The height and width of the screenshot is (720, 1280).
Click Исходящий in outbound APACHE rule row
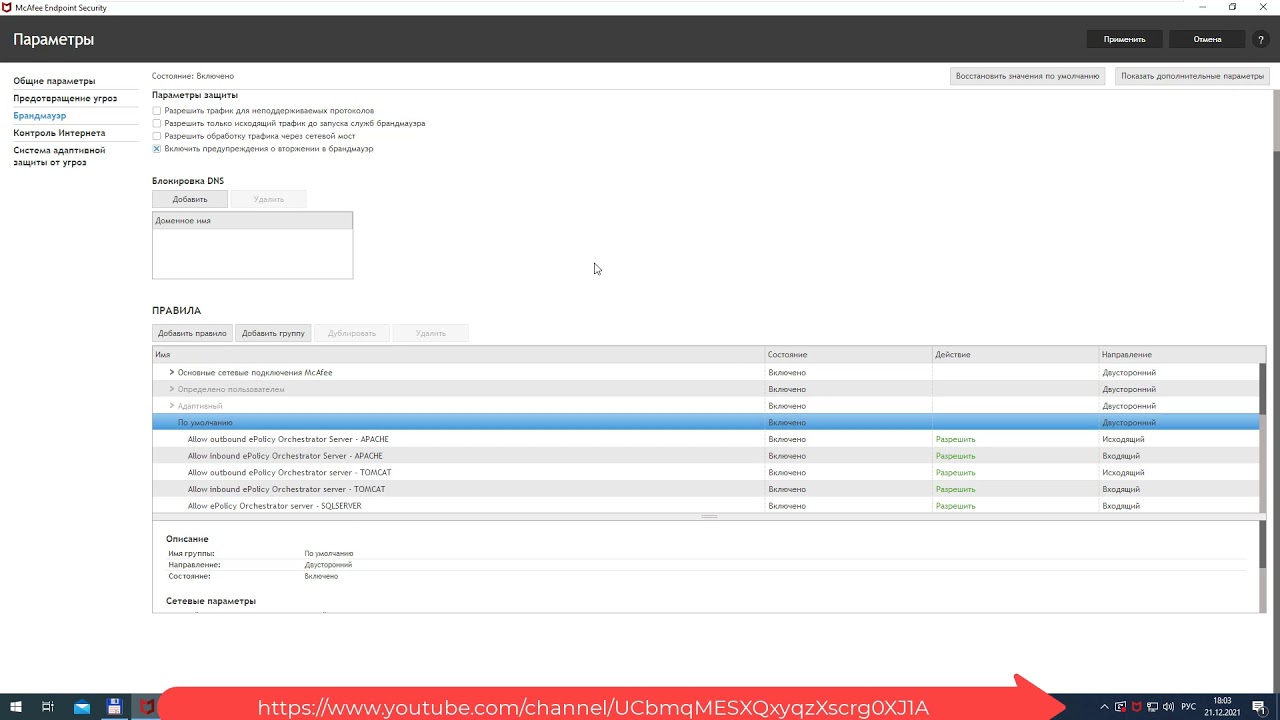[x=1123, y=439]
